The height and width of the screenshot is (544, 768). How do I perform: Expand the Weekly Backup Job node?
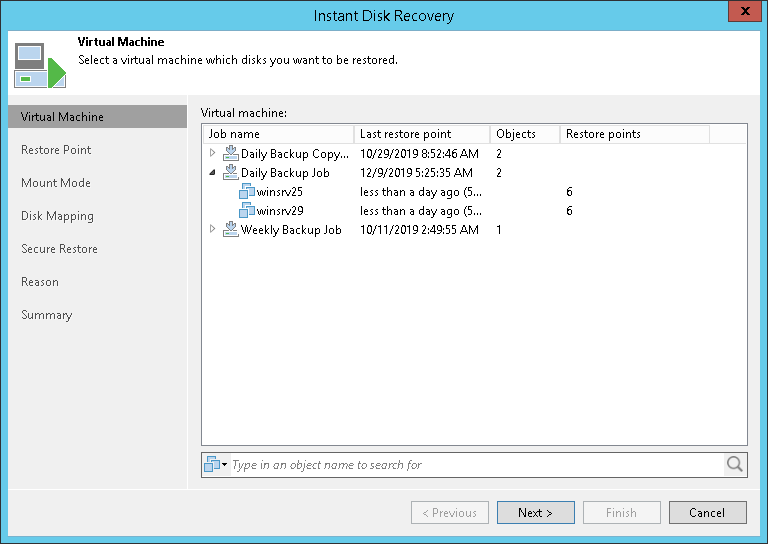[213, 229]
